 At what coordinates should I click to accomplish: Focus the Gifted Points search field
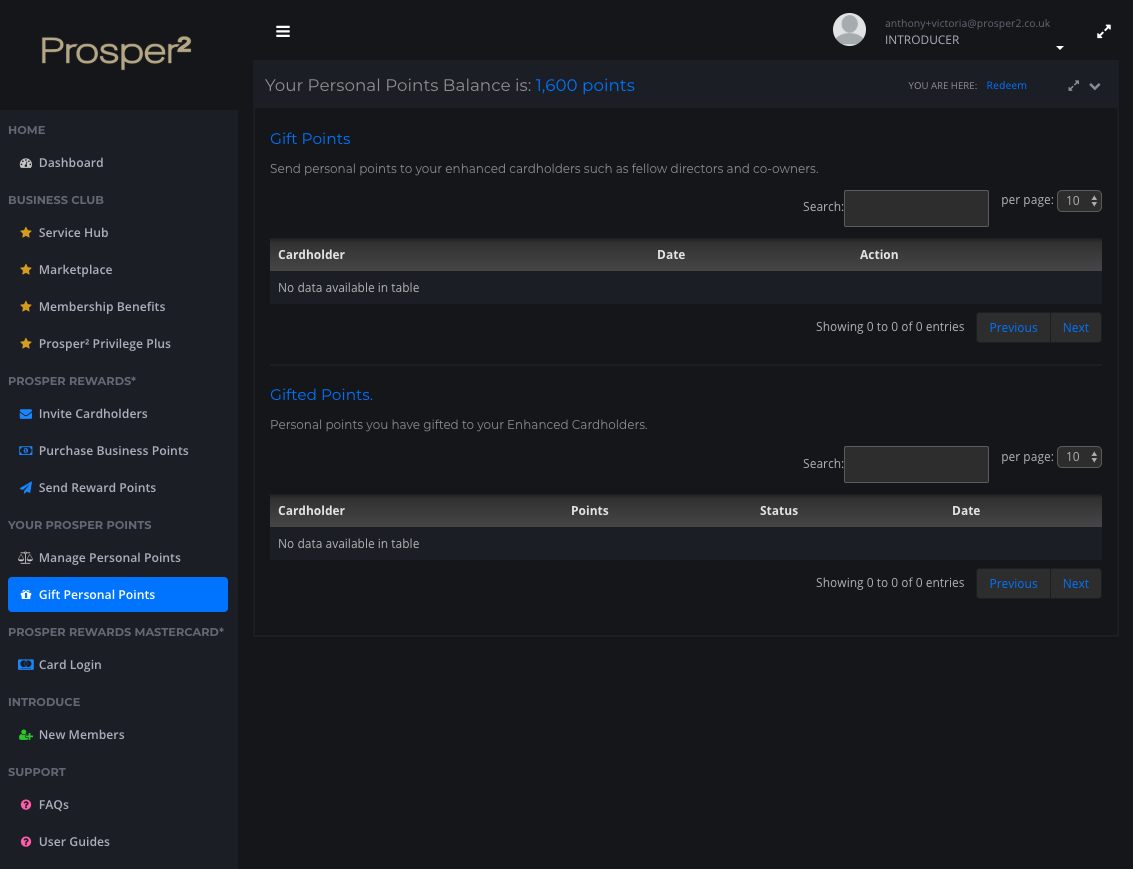pos(916,464)
